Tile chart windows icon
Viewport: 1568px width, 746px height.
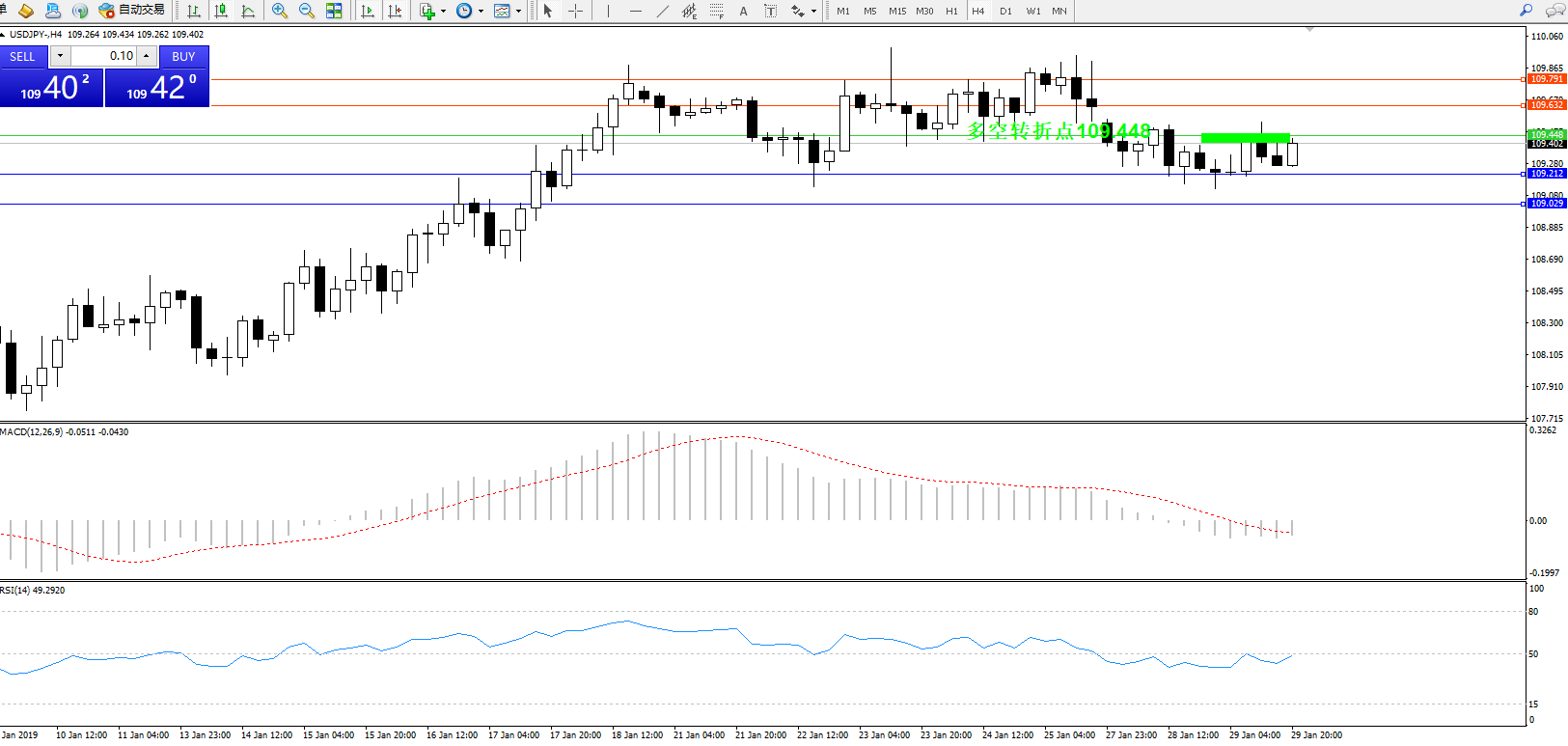tap(334, 11)
